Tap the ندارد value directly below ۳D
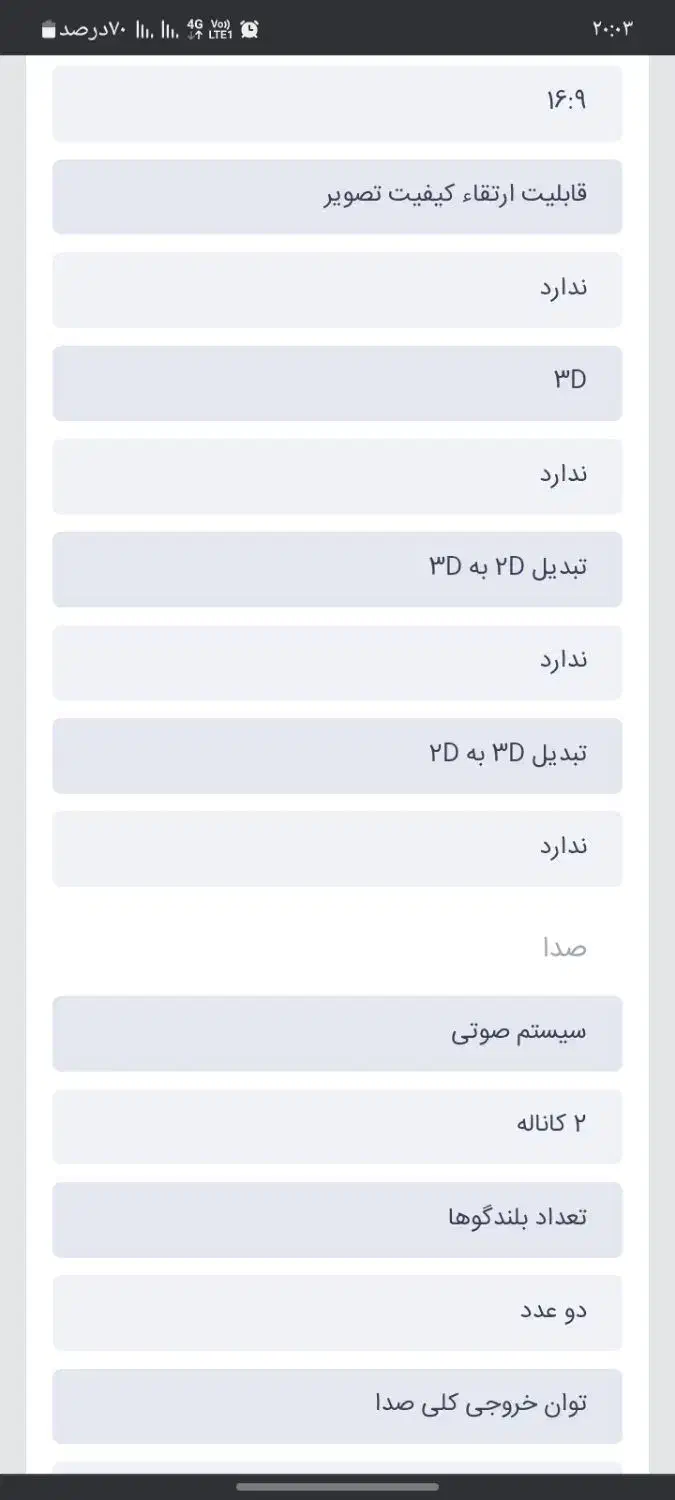675x1500 pixels. (337, 475)
